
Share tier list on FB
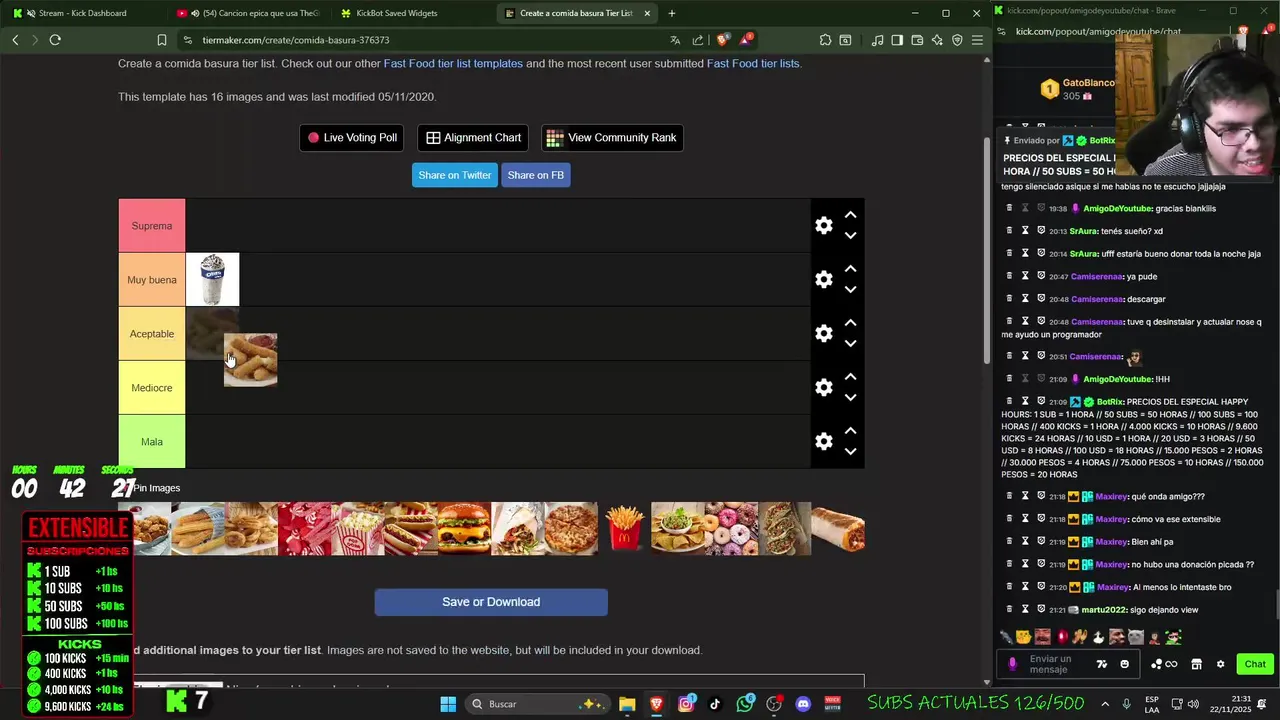tap(535, 175)
